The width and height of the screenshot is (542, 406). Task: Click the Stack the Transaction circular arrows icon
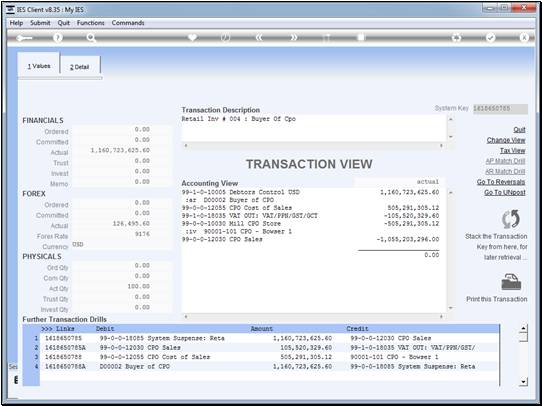(x=511, y=219)
